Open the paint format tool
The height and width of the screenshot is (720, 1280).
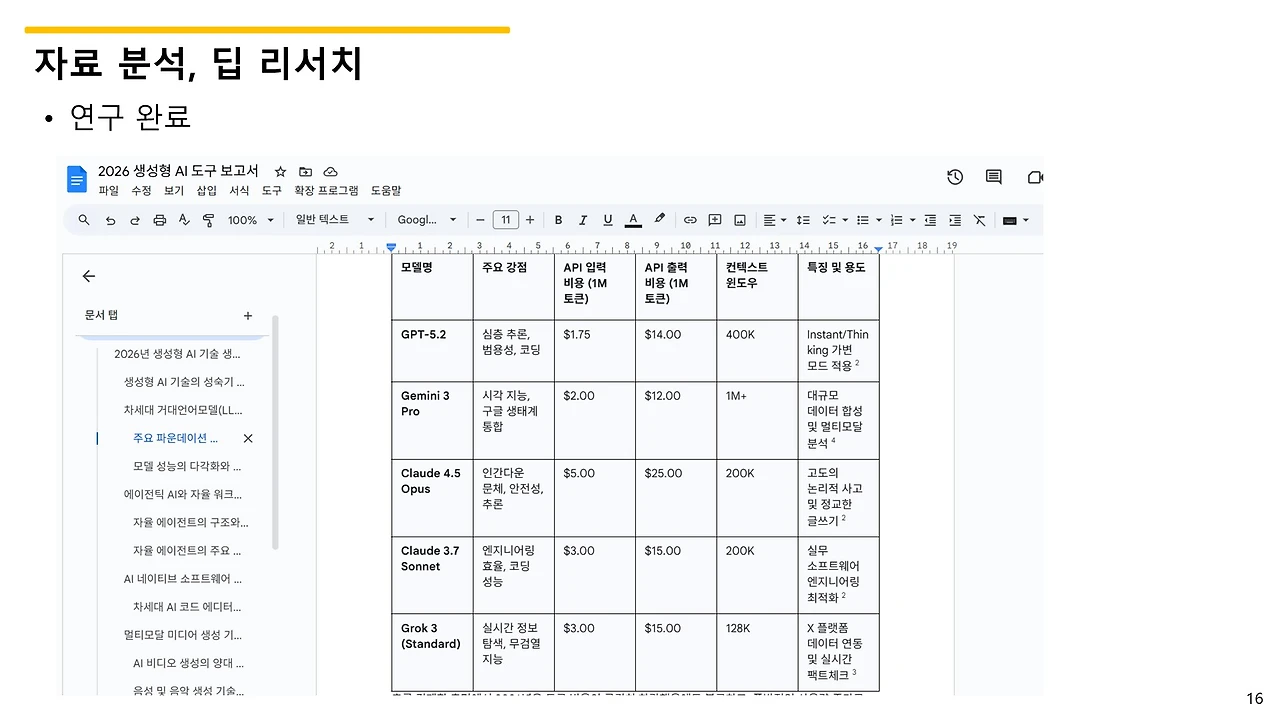207,220
